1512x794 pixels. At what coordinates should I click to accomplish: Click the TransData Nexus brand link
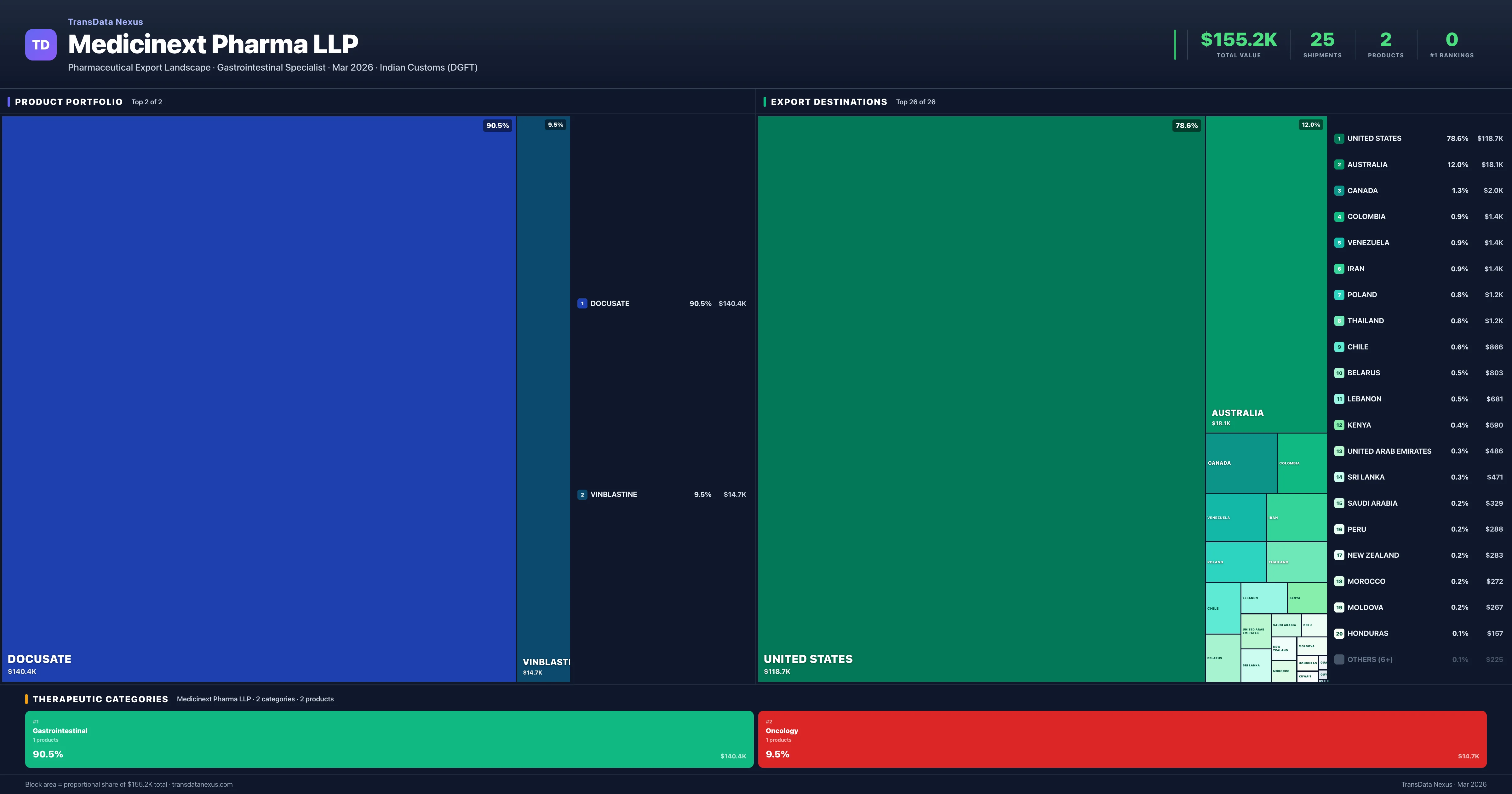click(105, 22)
